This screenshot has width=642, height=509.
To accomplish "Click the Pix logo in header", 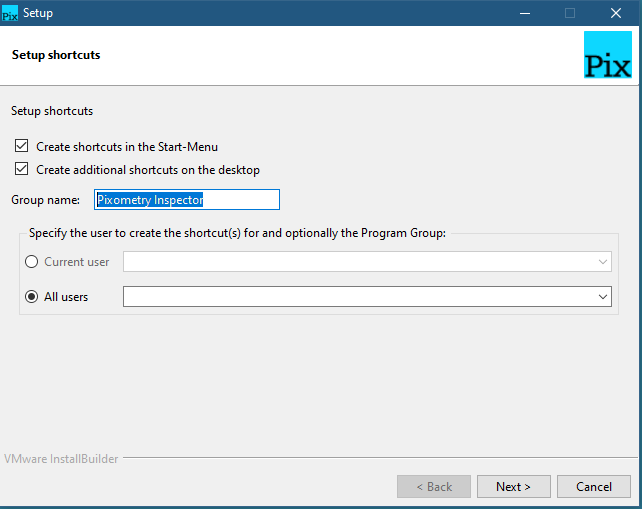I will pos(608,54).
